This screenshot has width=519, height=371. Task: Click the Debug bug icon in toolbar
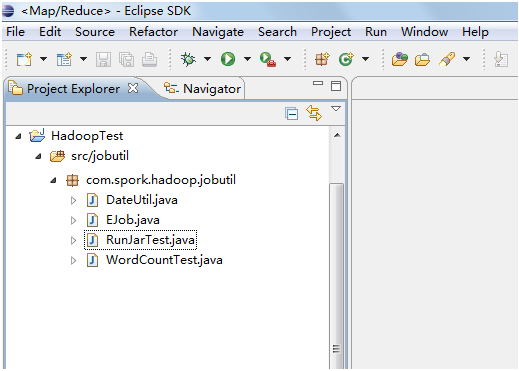coord(188,59)
